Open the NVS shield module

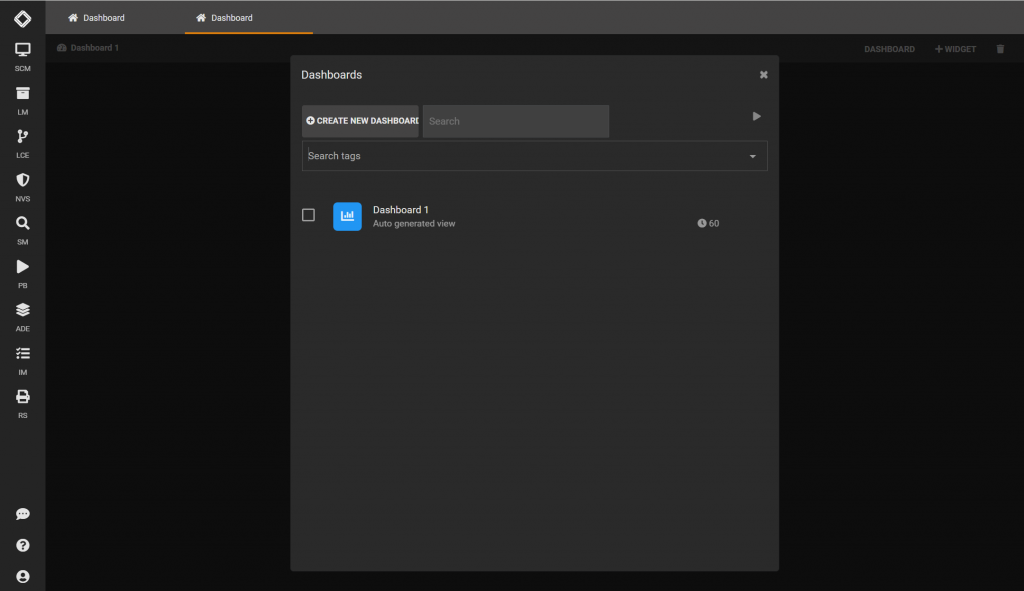click(x=22, y=187)
